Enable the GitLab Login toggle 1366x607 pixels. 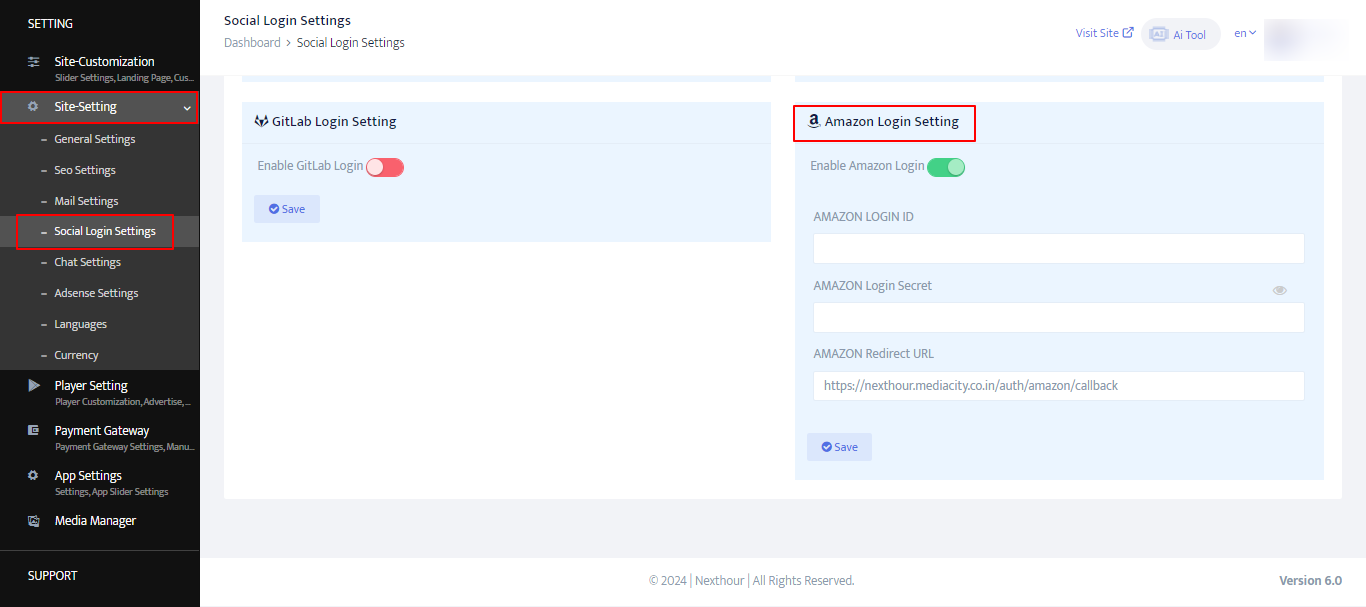(385, 167)
